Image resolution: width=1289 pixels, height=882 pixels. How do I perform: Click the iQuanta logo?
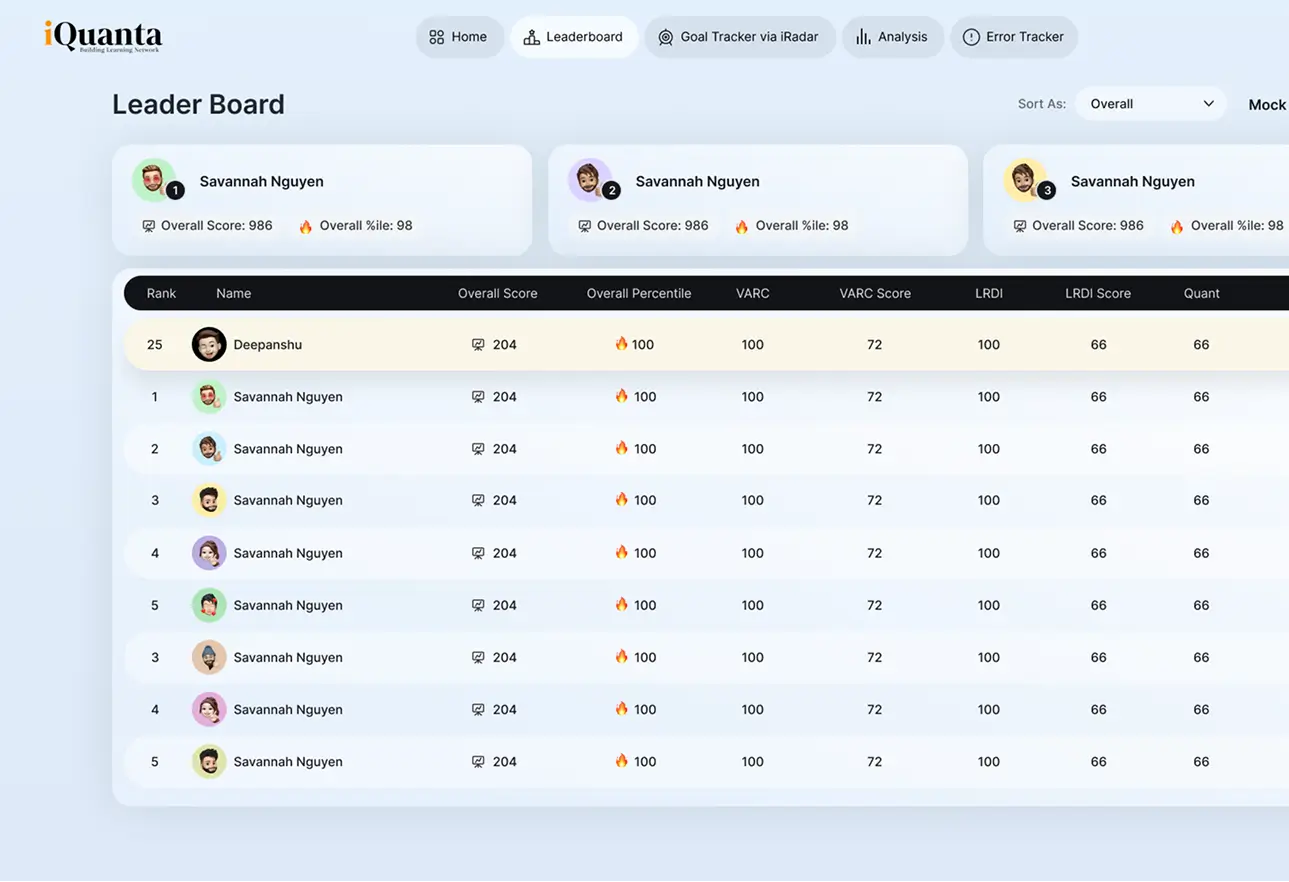[x=103, y=36]
